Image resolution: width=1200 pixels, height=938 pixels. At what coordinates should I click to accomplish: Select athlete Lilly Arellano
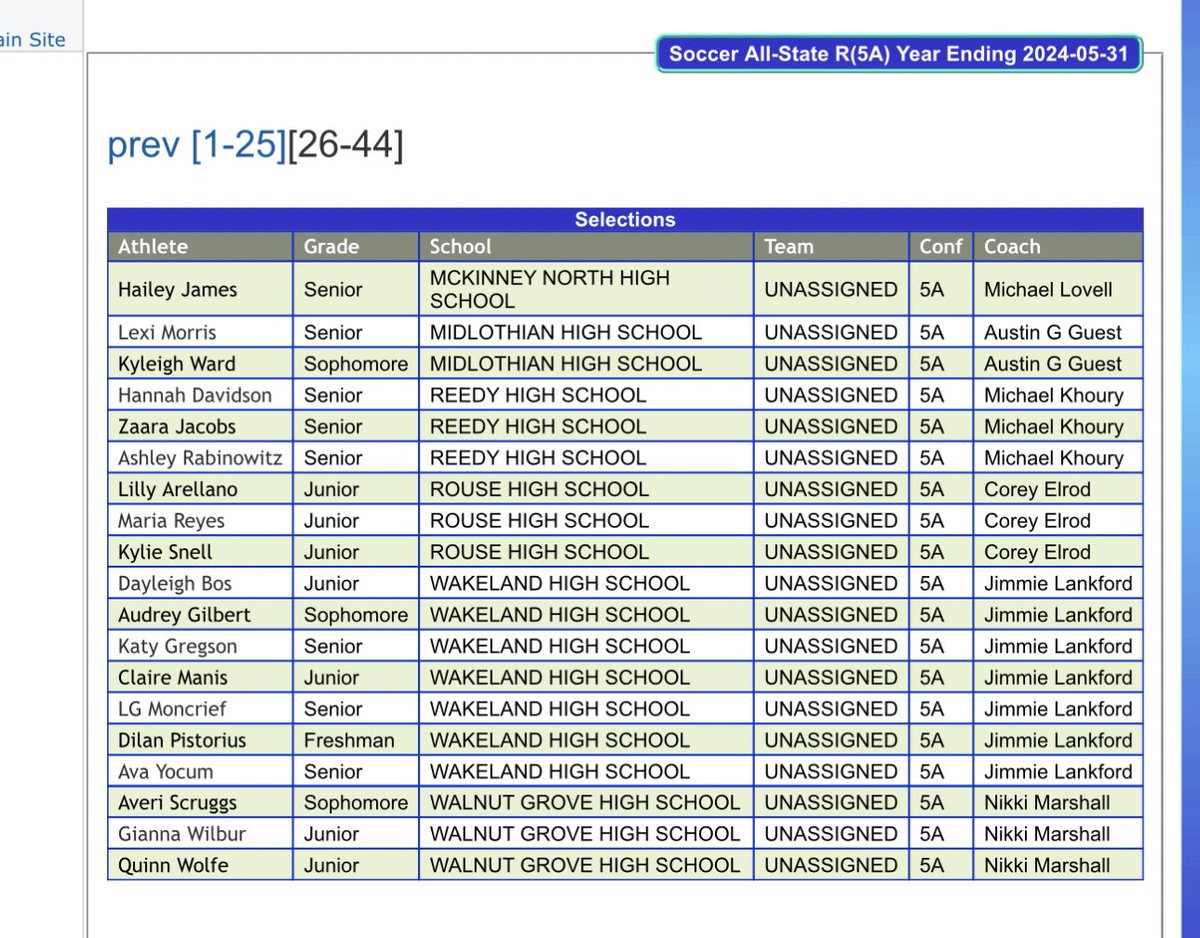point(176,490)
